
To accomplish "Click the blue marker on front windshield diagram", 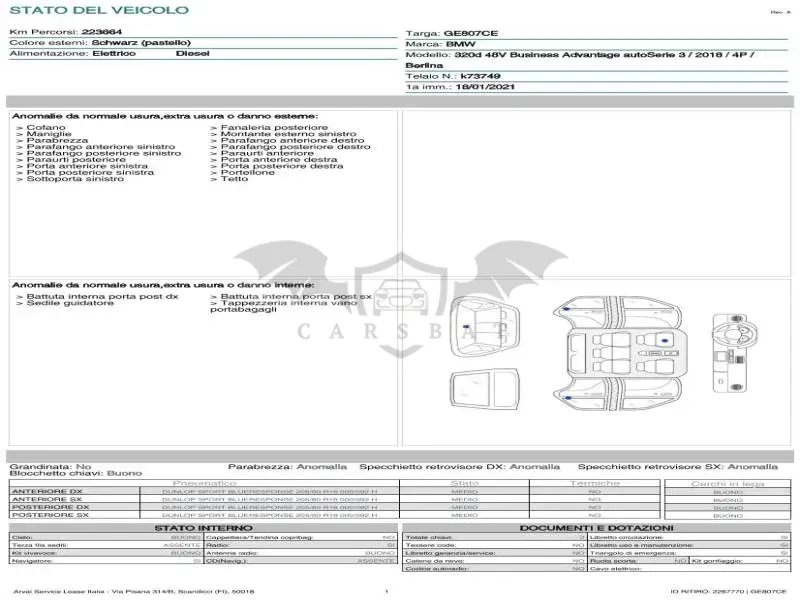I will (466, 327).
